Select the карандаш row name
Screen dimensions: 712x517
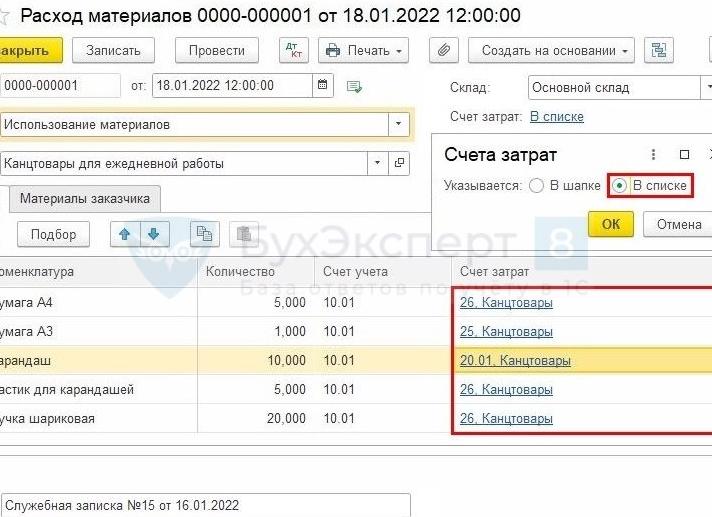(x=25, y=361)
